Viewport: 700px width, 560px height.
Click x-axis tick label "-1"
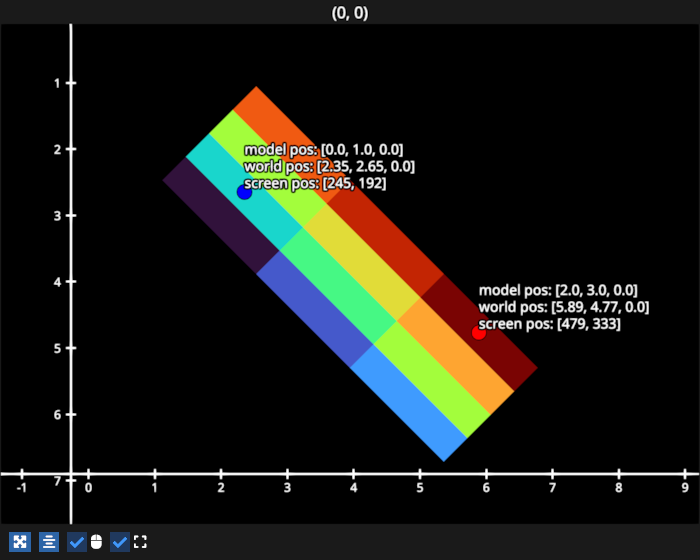tap(22, 488)
